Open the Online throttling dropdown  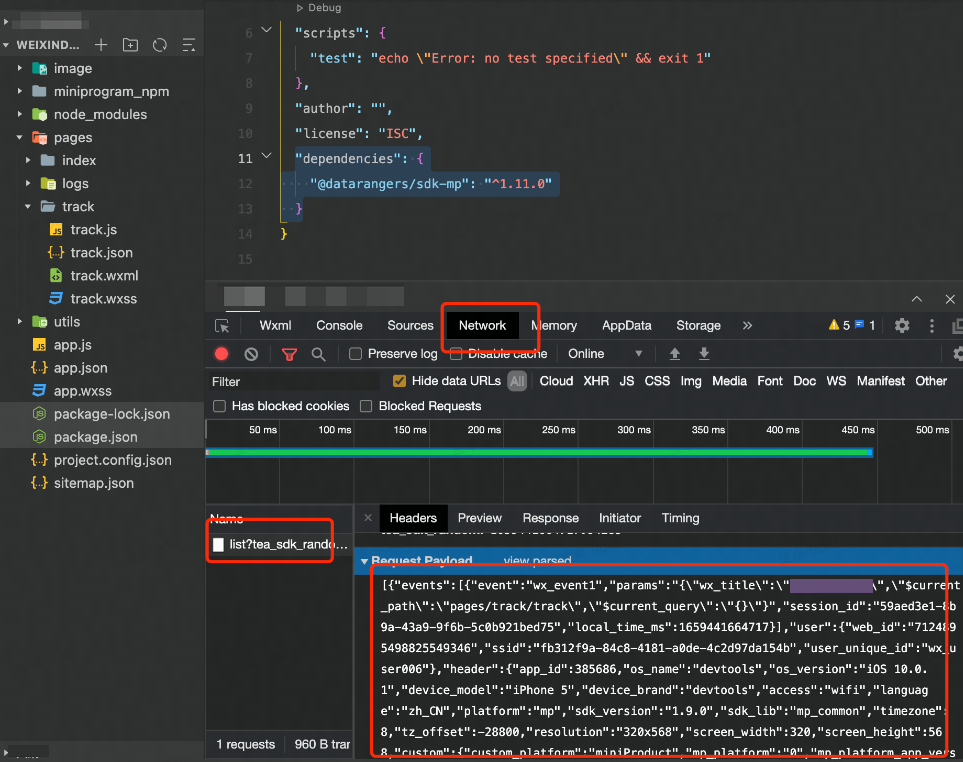(x=605, y=354)
